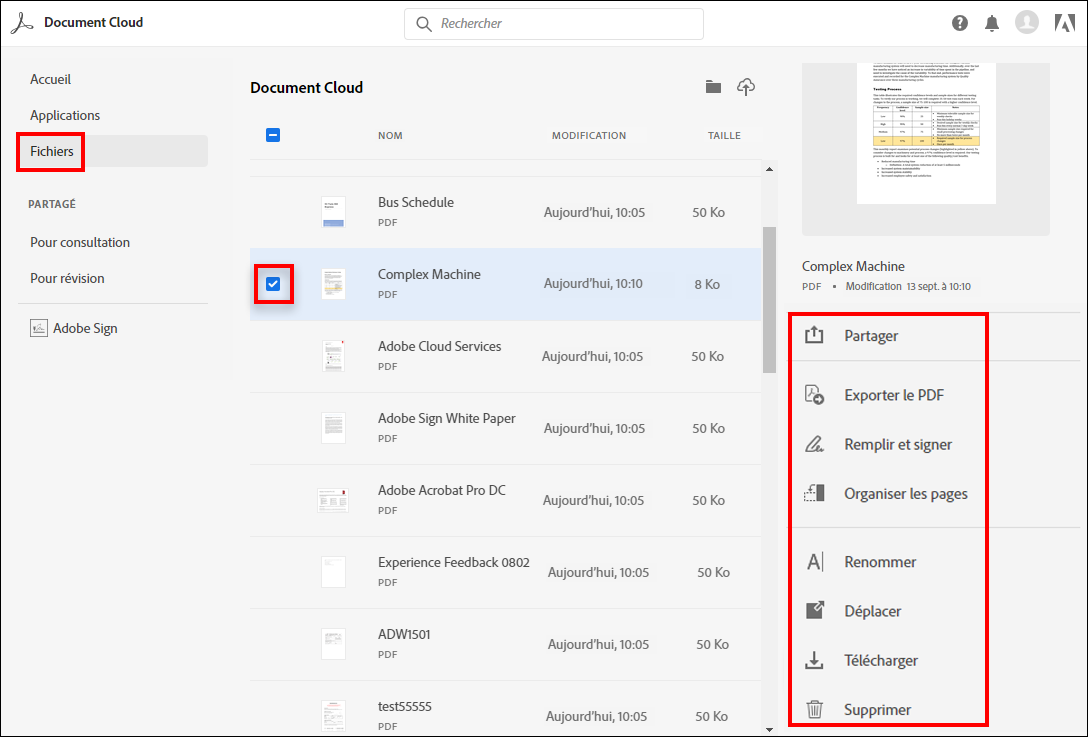Choose Organiser les pages action
Screen dimensions: 1088x737
pos(906,493)
